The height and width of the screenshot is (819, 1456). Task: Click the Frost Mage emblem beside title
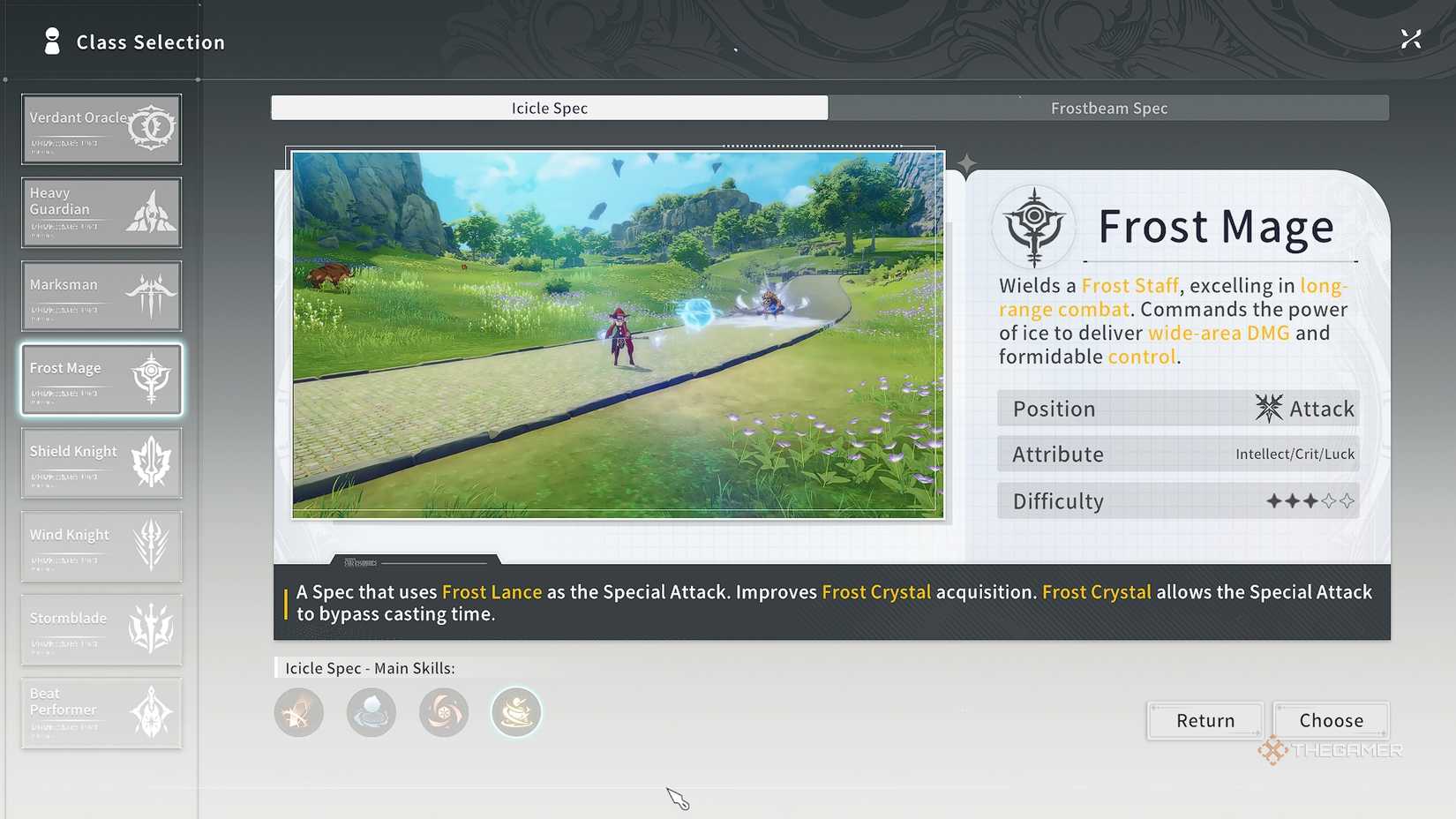pyautogui.click(x=1034, y=227)
